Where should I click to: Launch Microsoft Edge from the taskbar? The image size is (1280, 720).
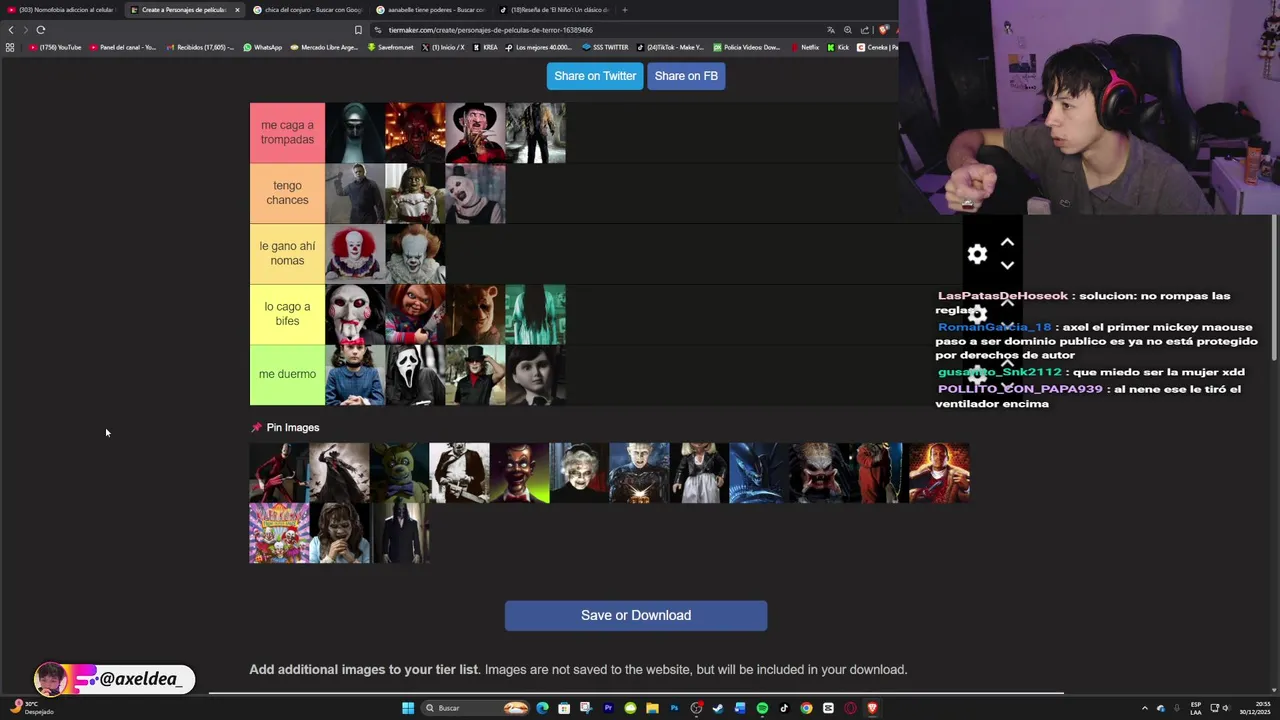(542, 708)
